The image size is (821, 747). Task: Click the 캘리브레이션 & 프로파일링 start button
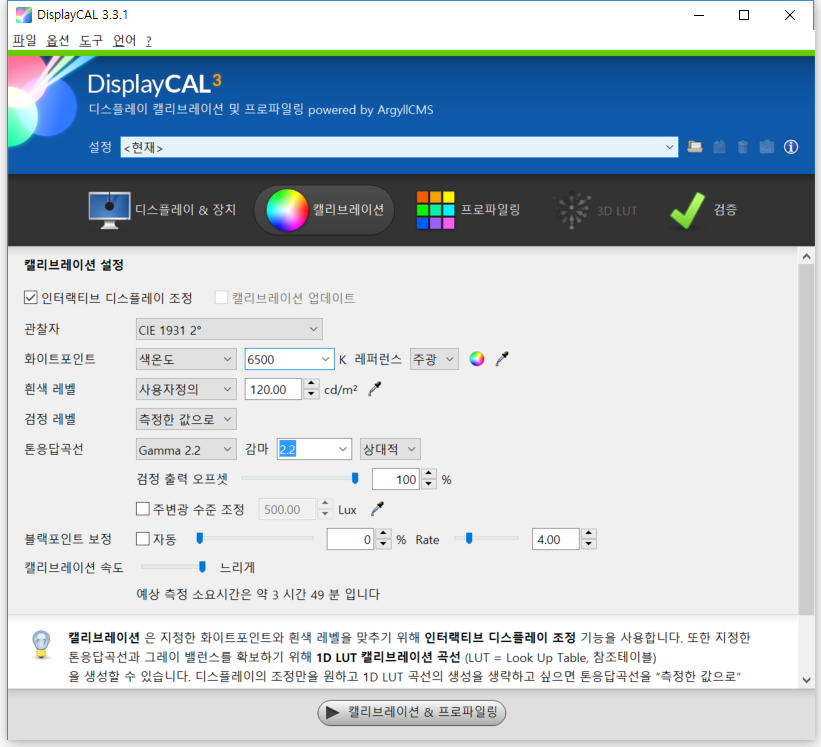tap(412, 712)
